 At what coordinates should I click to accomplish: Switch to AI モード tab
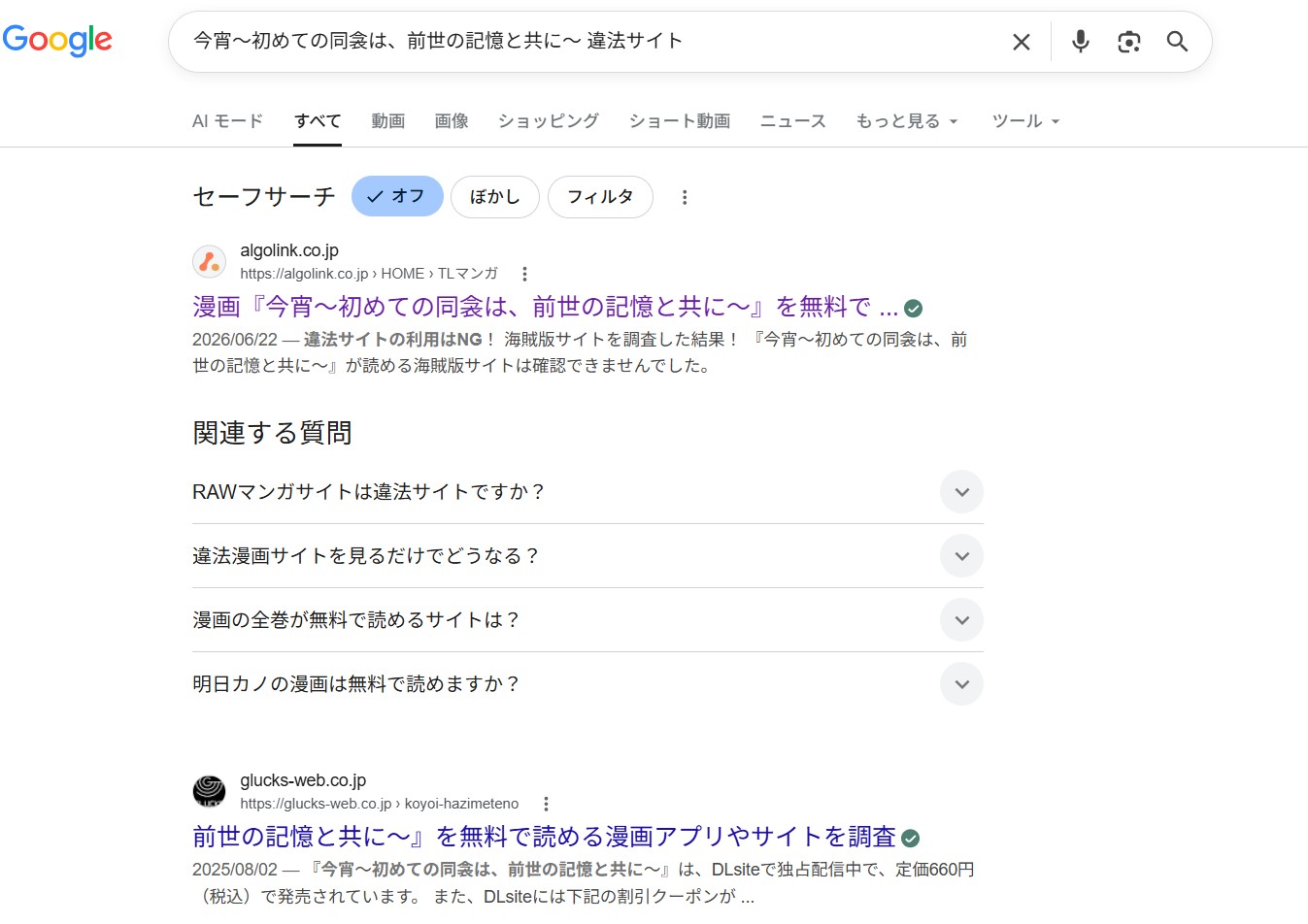(227, 121)
